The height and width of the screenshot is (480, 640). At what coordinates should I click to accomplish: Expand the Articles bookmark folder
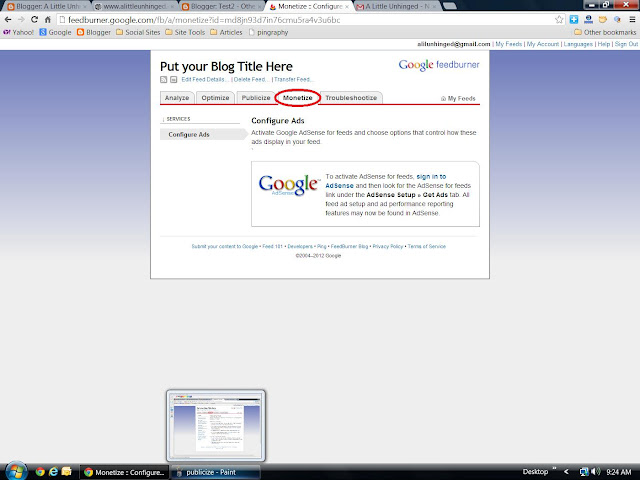226,32
